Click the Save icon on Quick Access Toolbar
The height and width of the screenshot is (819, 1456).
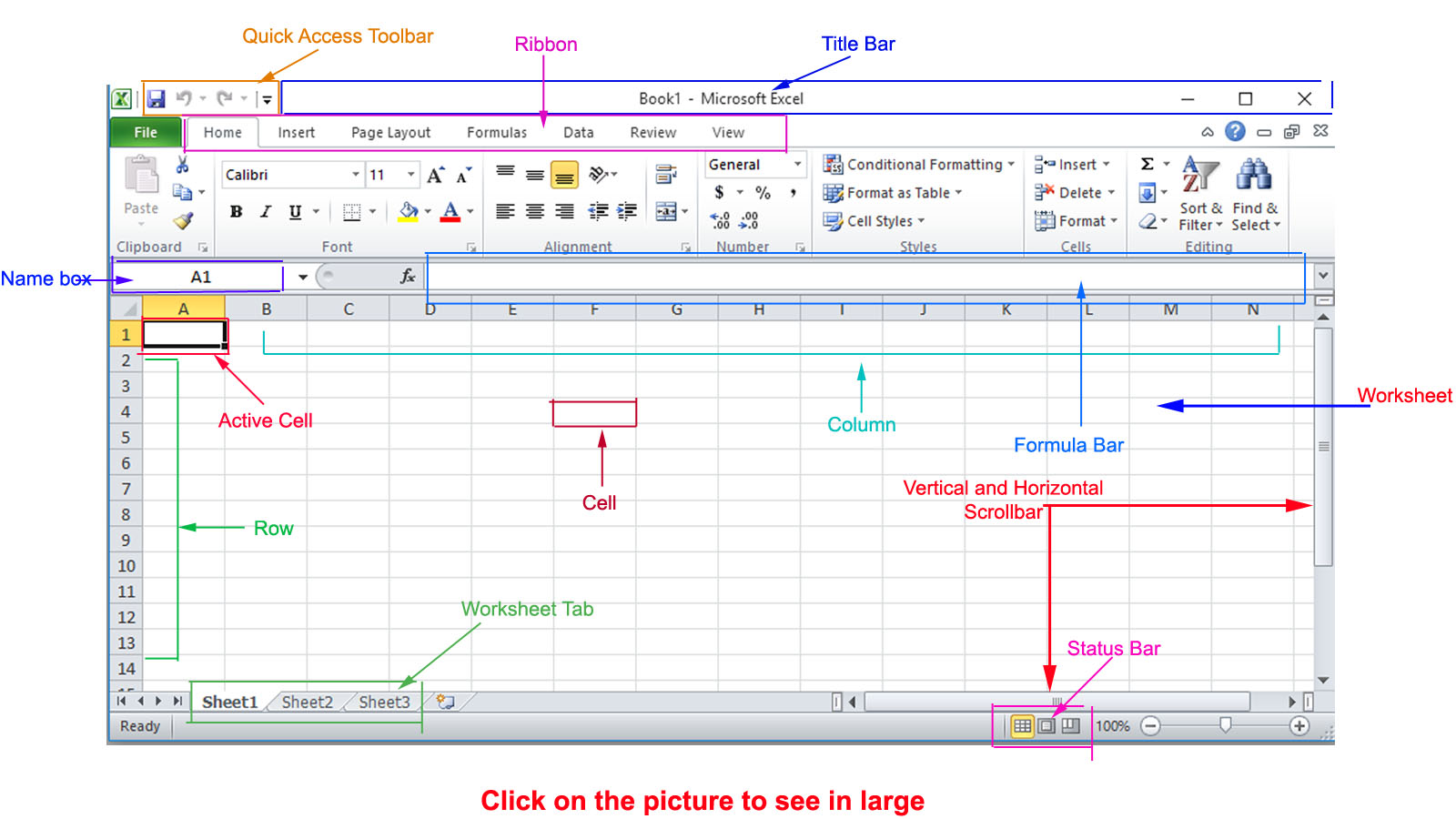157,98
